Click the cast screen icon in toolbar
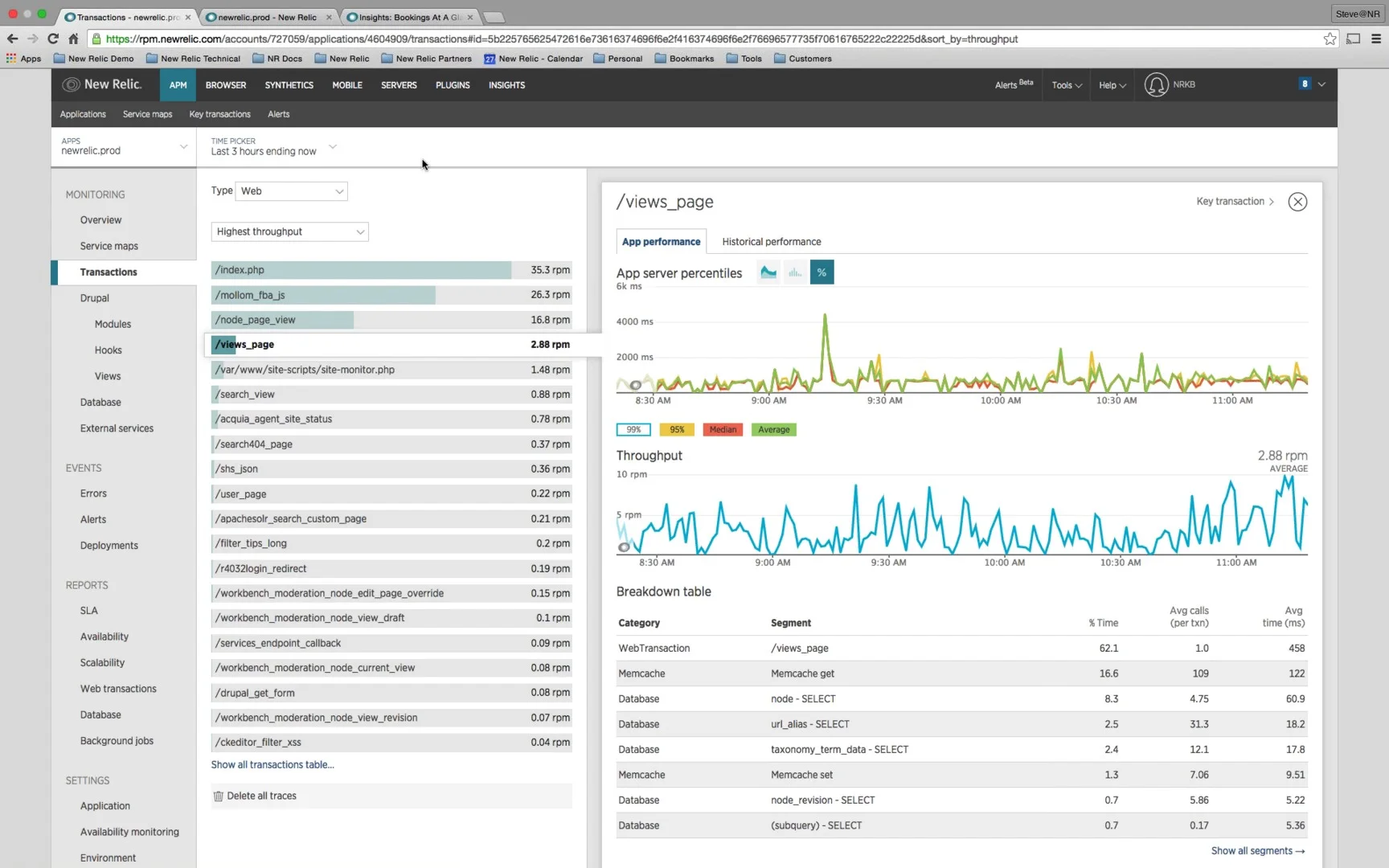 1354,39
